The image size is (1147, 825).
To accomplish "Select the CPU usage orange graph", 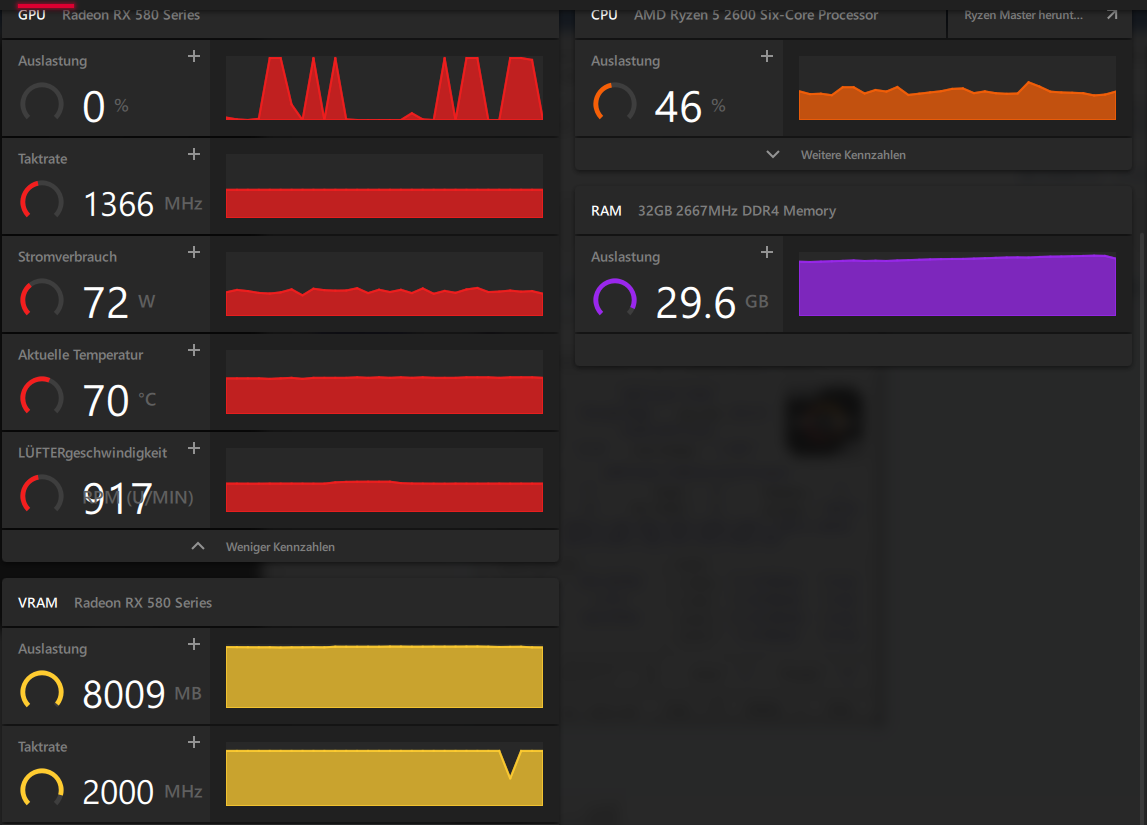I will [x=957, y=88].
